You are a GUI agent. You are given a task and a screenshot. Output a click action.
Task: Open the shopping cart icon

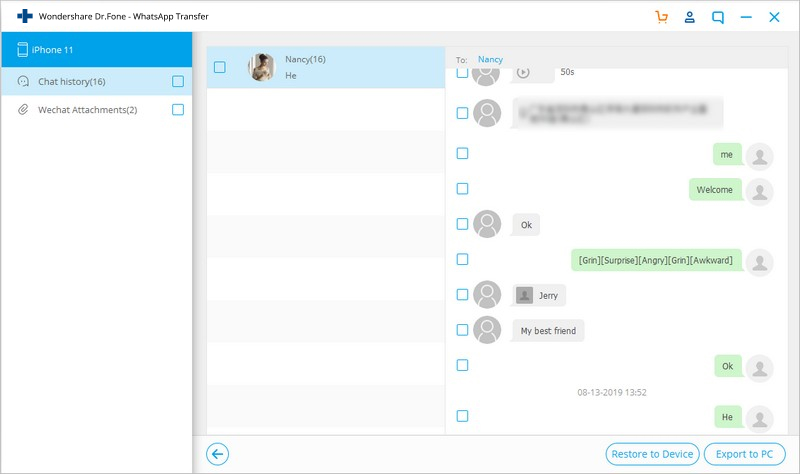[661, 17]
